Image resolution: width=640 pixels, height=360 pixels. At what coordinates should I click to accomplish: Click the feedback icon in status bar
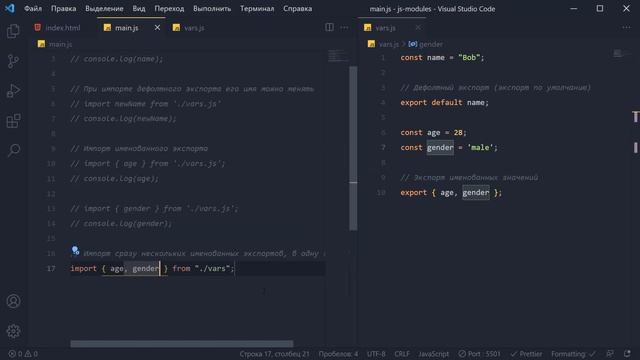[x=610, y=354]
